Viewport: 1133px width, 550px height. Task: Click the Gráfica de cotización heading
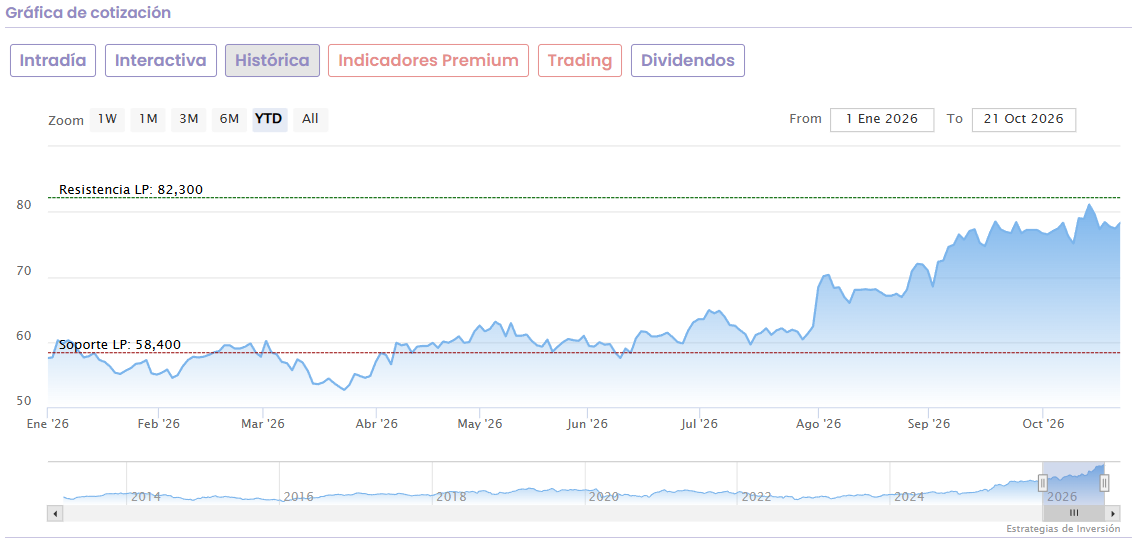pos(88,12)
